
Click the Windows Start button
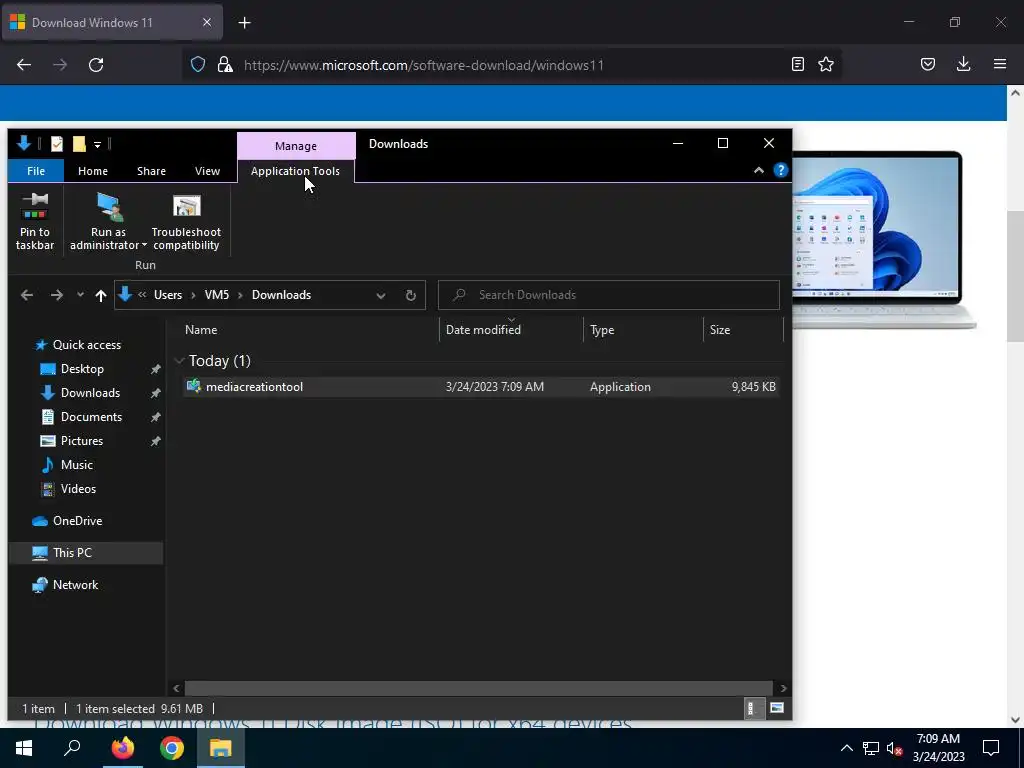[24, 748]
